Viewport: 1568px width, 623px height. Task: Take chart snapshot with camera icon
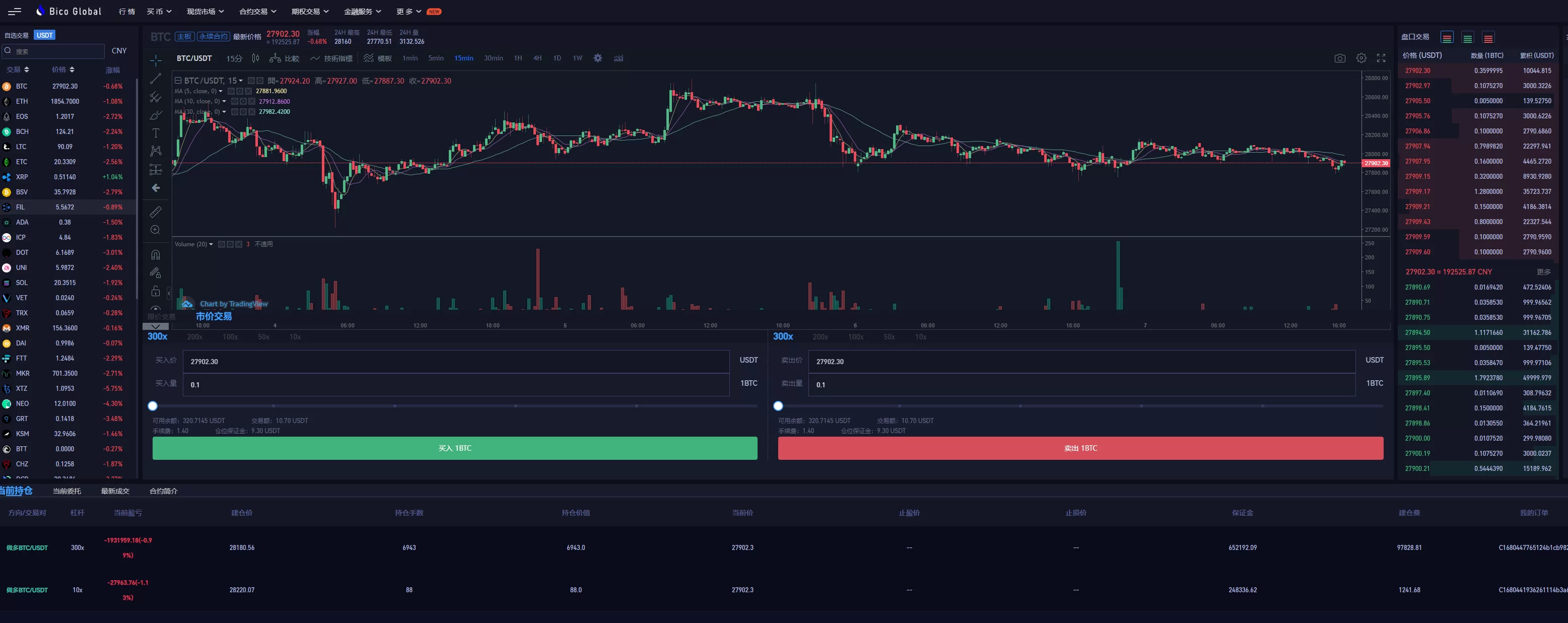pyautogui.click(x=1340, y=58)
